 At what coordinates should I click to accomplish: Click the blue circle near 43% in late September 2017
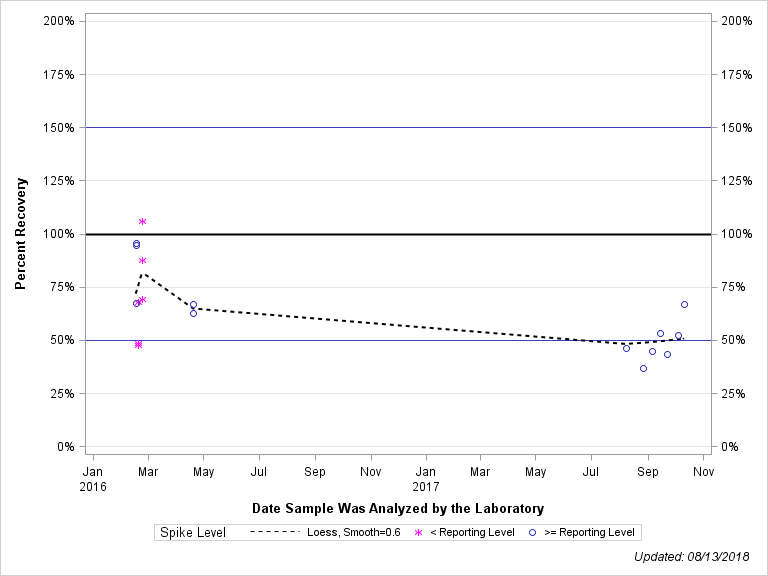click(x=668, y=355)
